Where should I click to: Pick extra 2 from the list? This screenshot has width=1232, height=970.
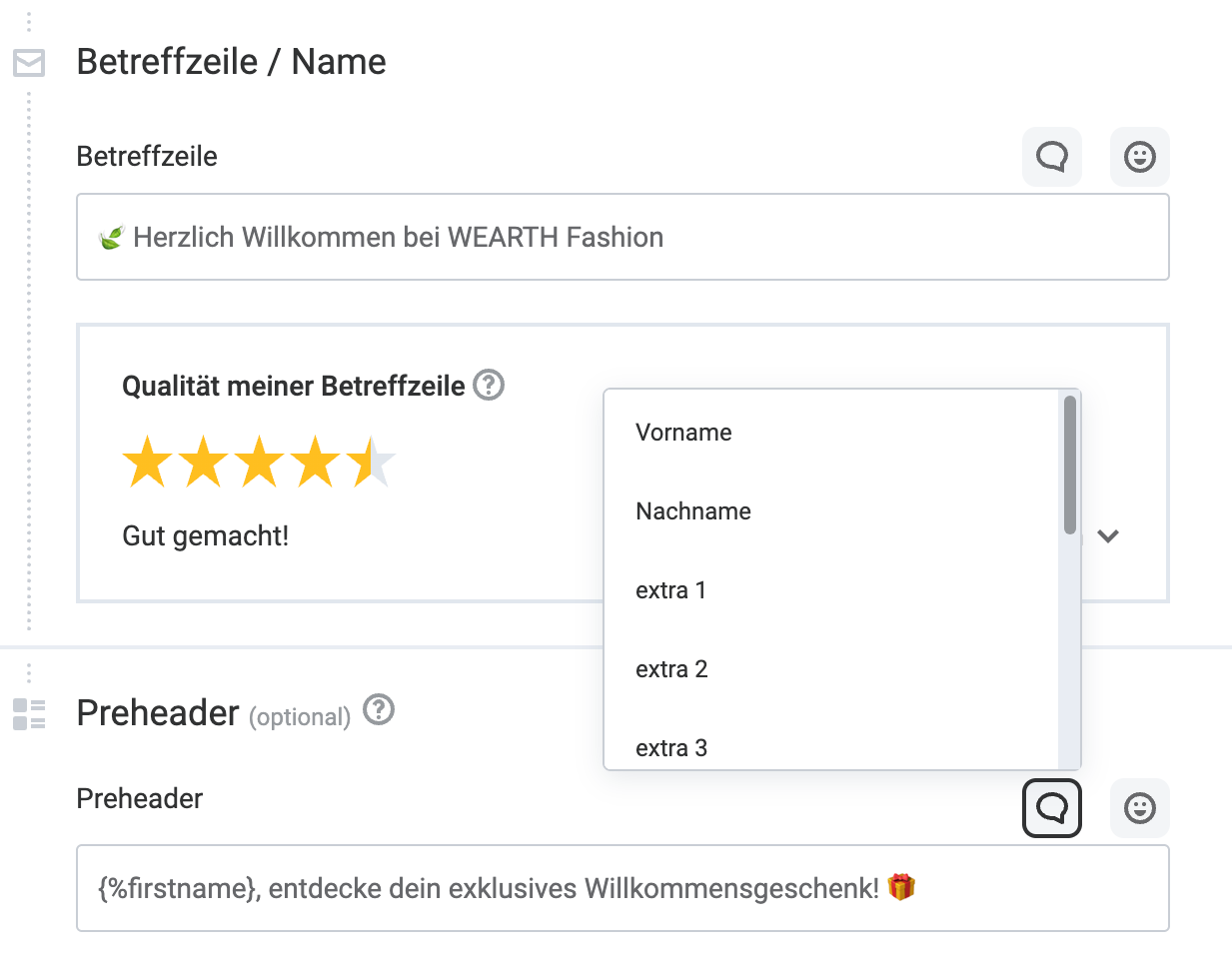[671, 669]
